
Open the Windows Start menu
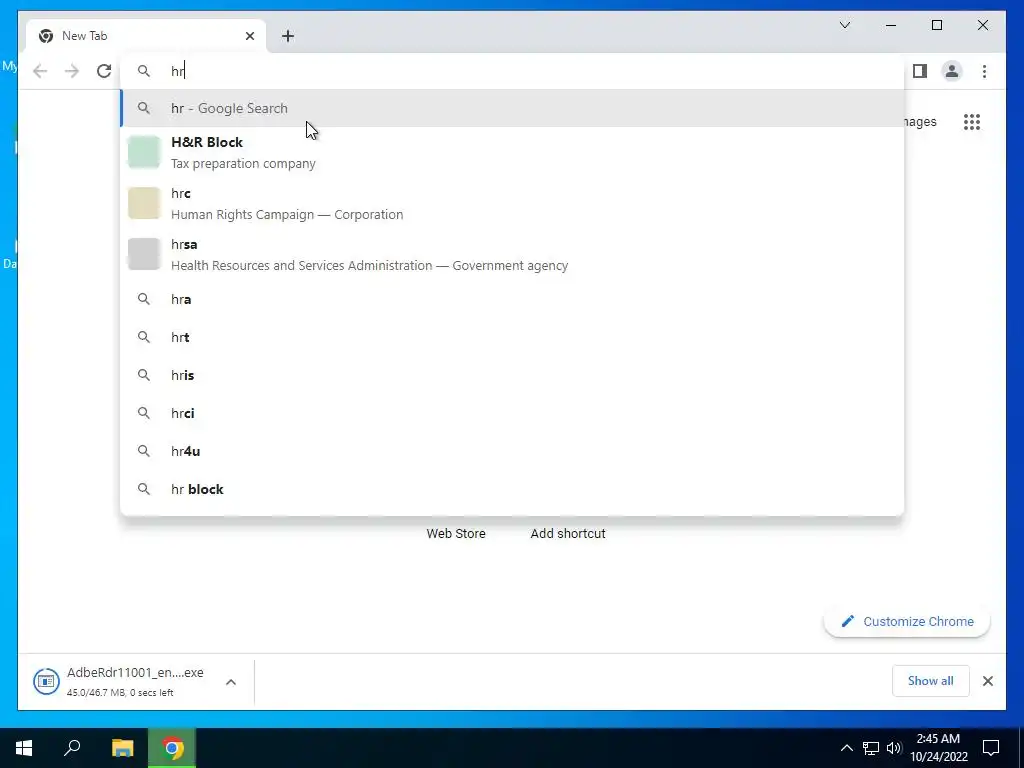pyautogui.click(x=24, y=748)
